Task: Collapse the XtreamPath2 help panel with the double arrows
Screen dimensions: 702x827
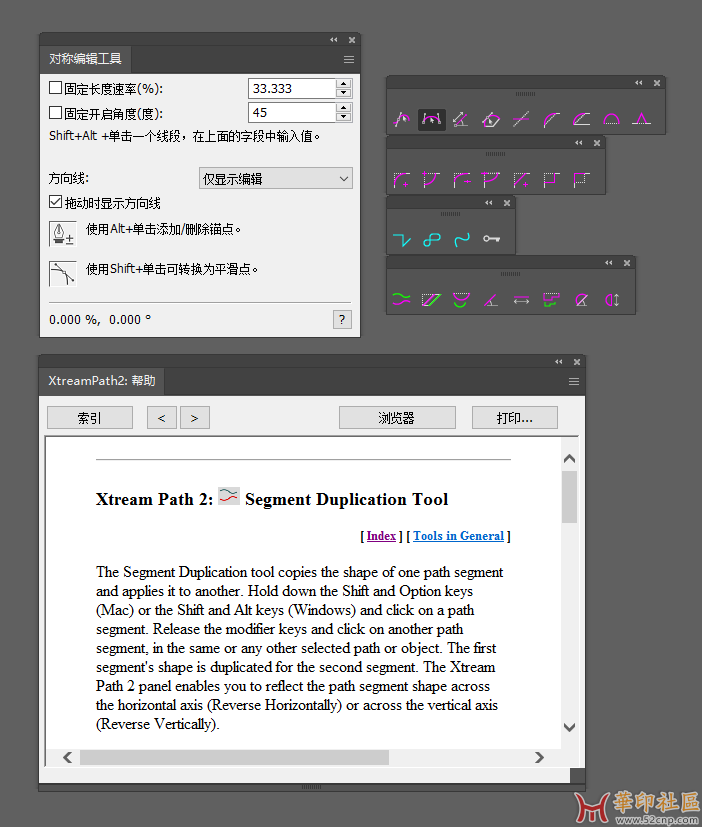Action: pos(559,362)
